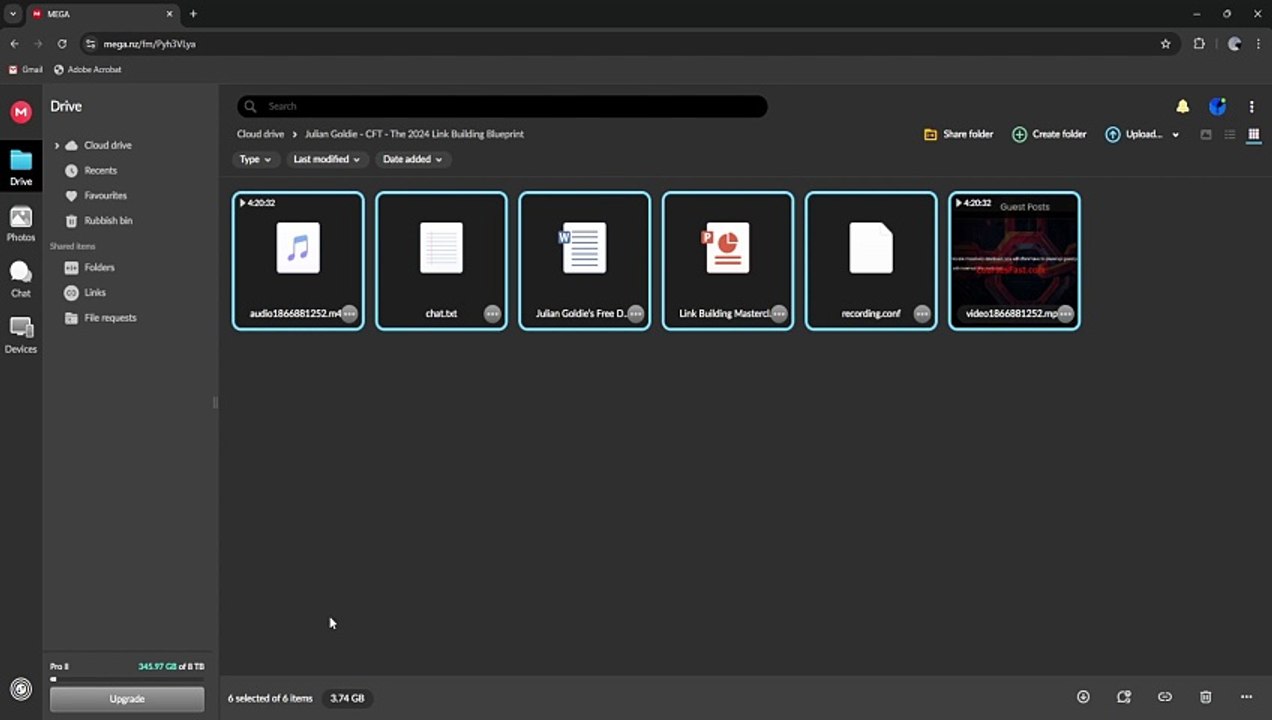The height and width of the screenshot is (720, 1272).
Task: Open the Devices section icon
Action: 21,335
